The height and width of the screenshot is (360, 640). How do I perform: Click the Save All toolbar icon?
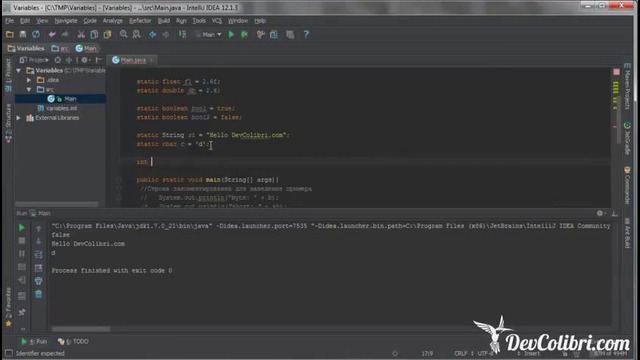point(23,35)
